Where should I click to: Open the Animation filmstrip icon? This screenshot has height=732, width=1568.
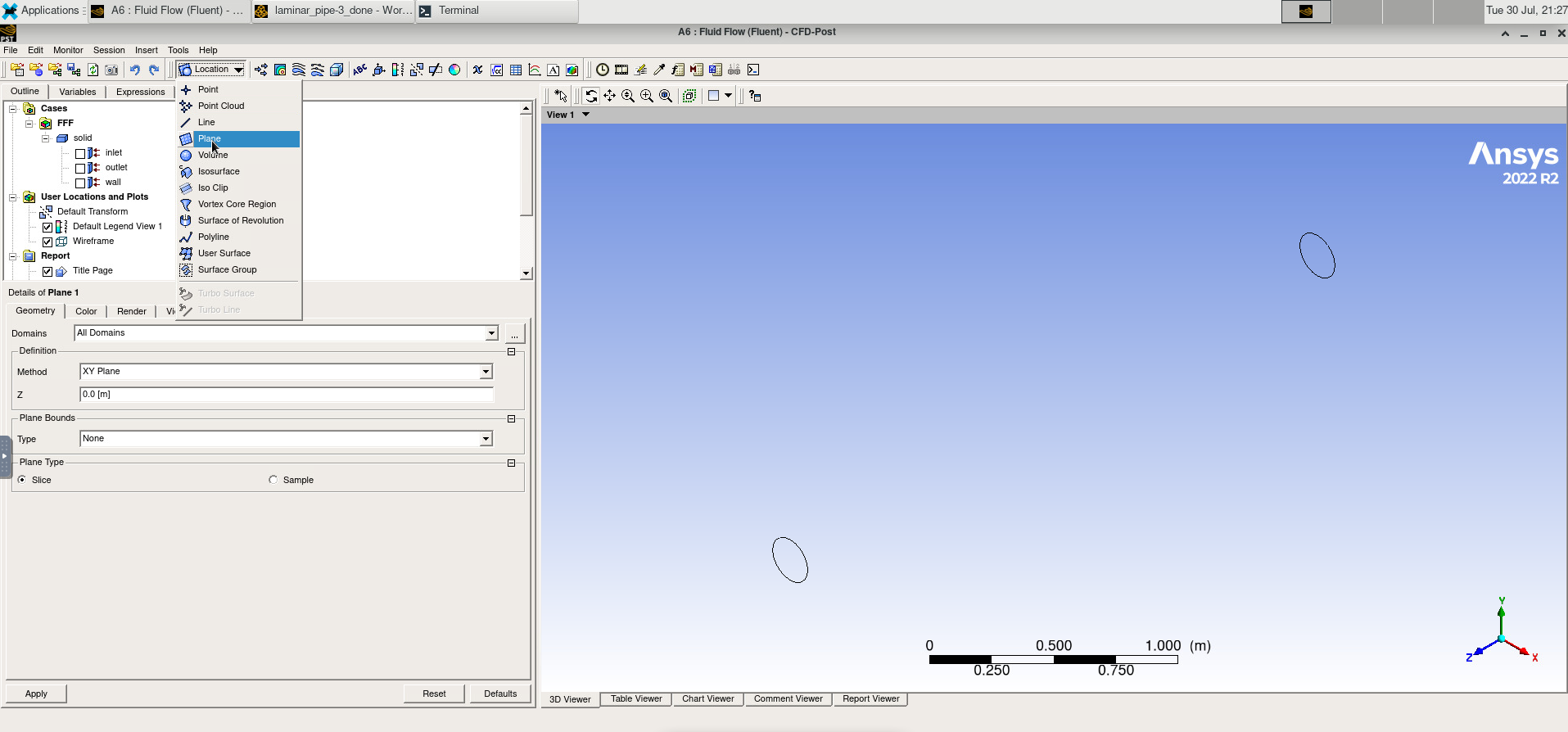point(621,70)
